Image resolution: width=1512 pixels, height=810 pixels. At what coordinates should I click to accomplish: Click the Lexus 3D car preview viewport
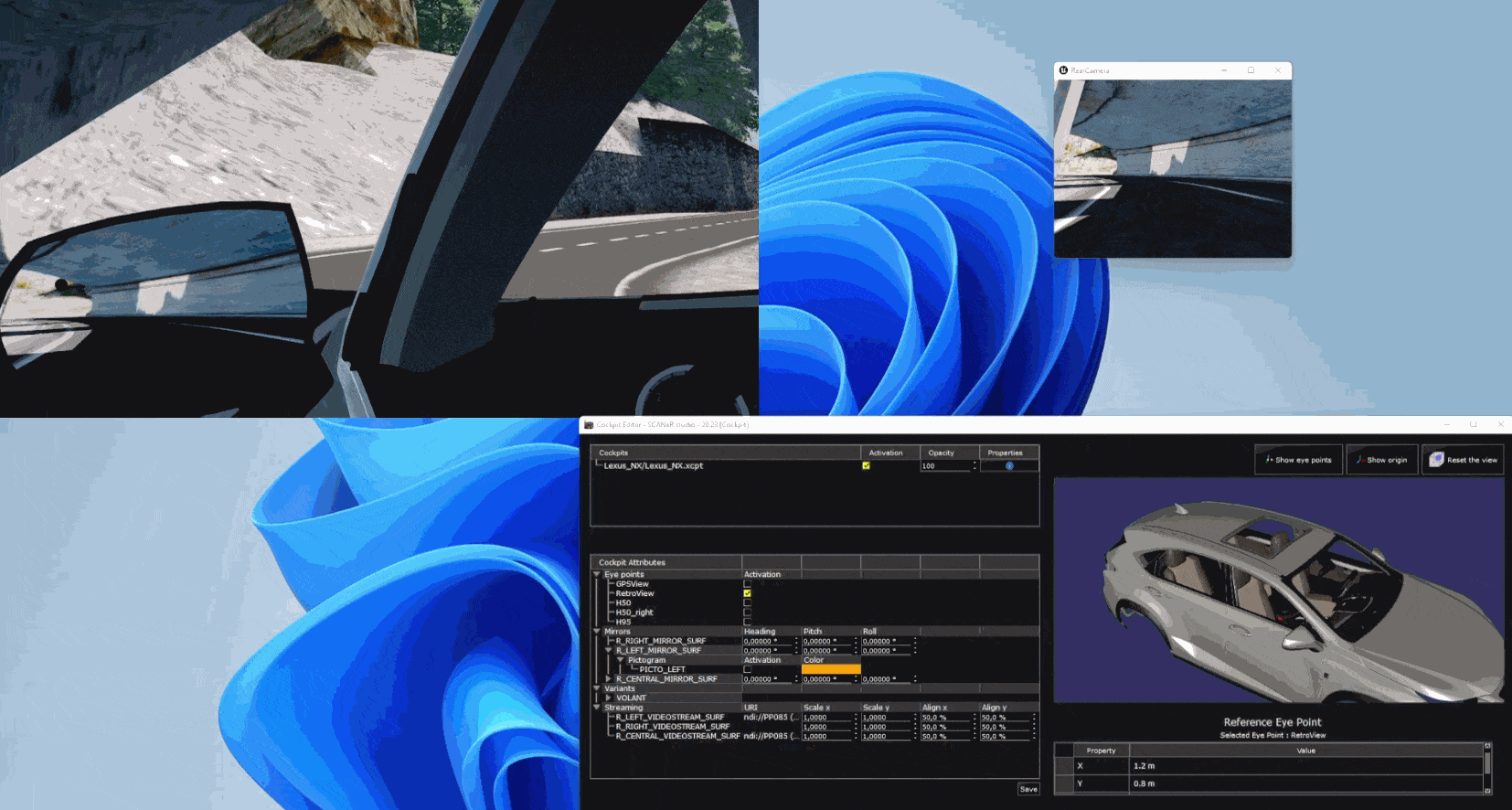pos(1279,591)
